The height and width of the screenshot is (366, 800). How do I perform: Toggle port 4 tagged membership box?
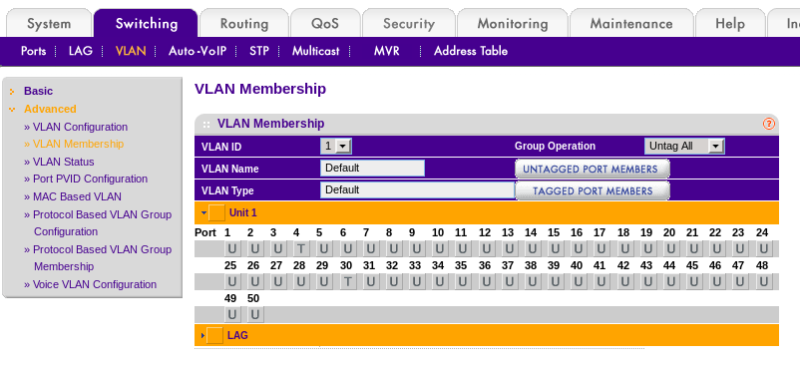click(301, 249)
